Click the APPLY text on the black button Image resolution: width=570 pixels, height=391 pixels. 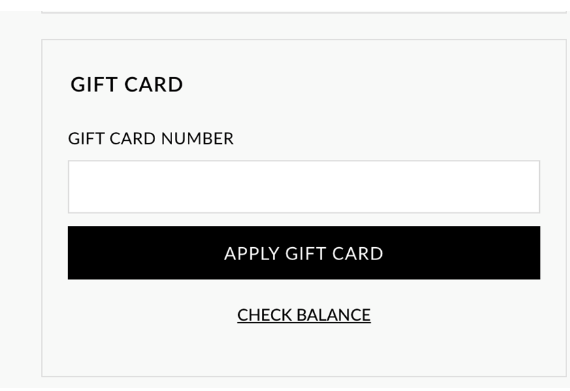click(x=252, y=254)
